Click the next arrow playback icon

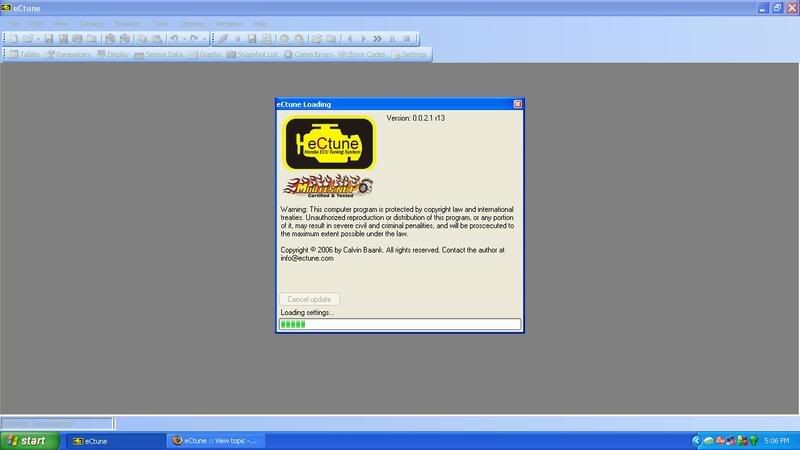coord(363,39)
